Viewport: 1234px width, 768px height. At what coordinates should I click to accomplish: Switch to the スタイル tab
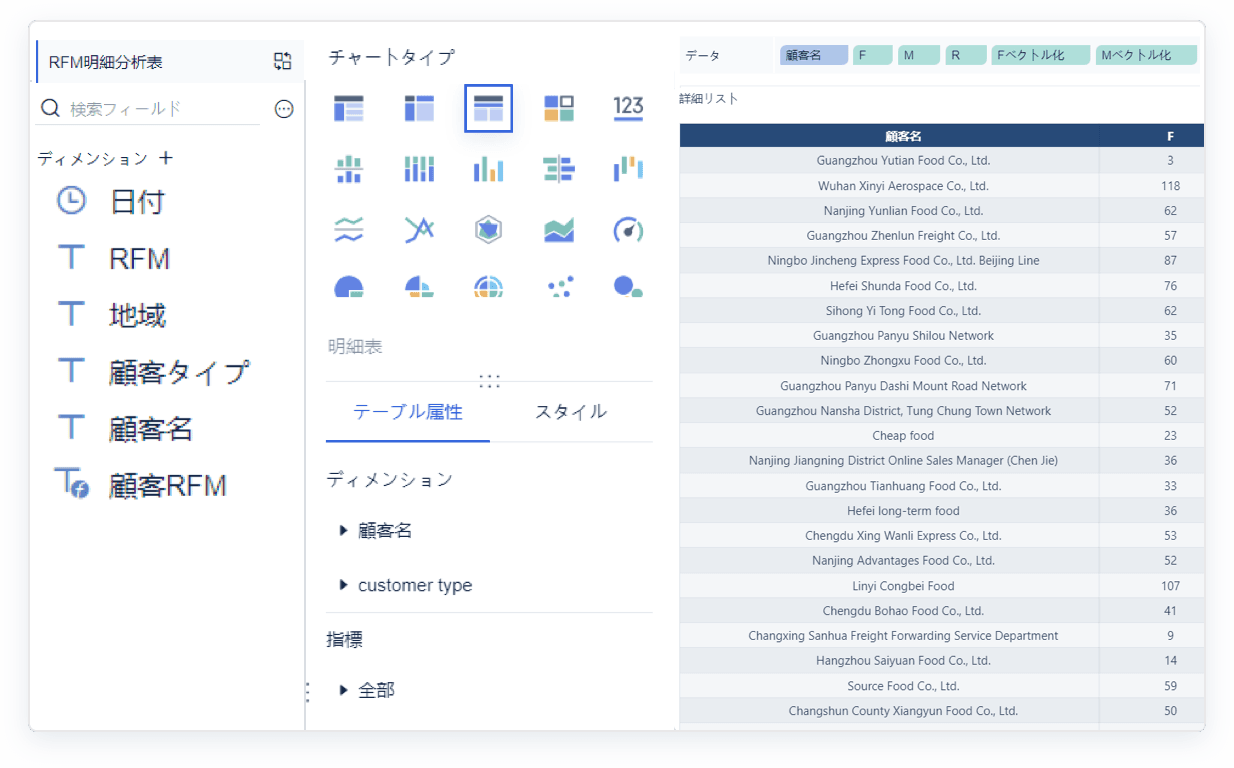570,412
